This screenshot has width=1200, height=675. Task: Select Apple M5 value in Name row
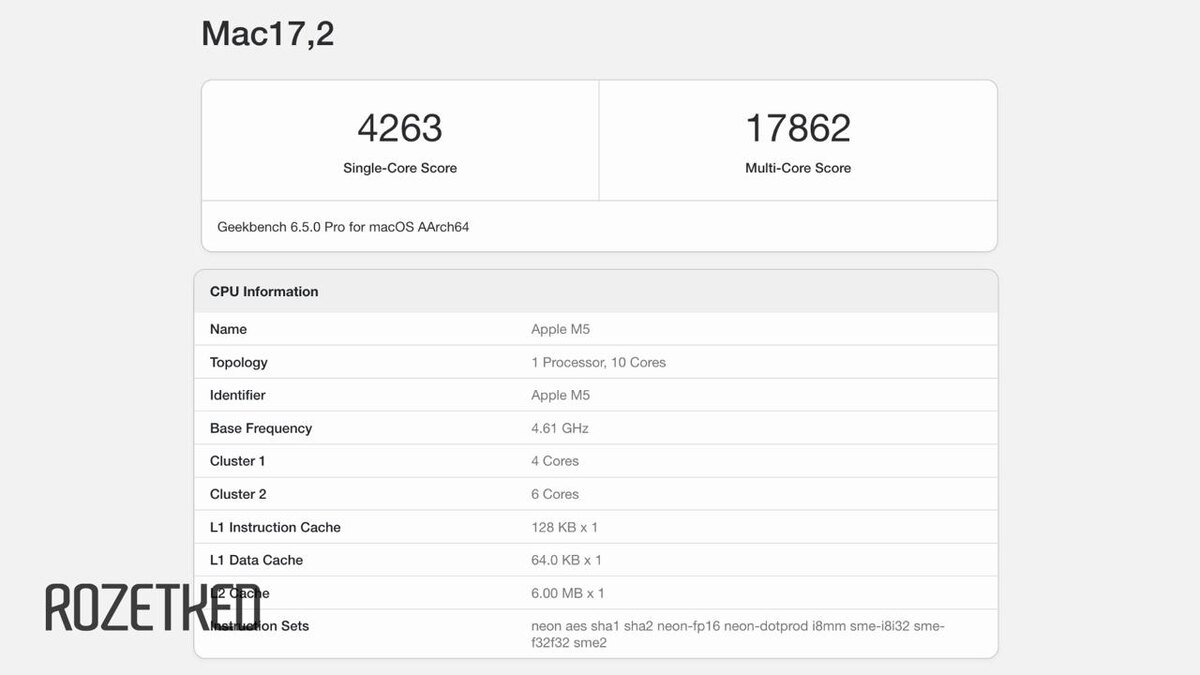[x=560, y=329]
